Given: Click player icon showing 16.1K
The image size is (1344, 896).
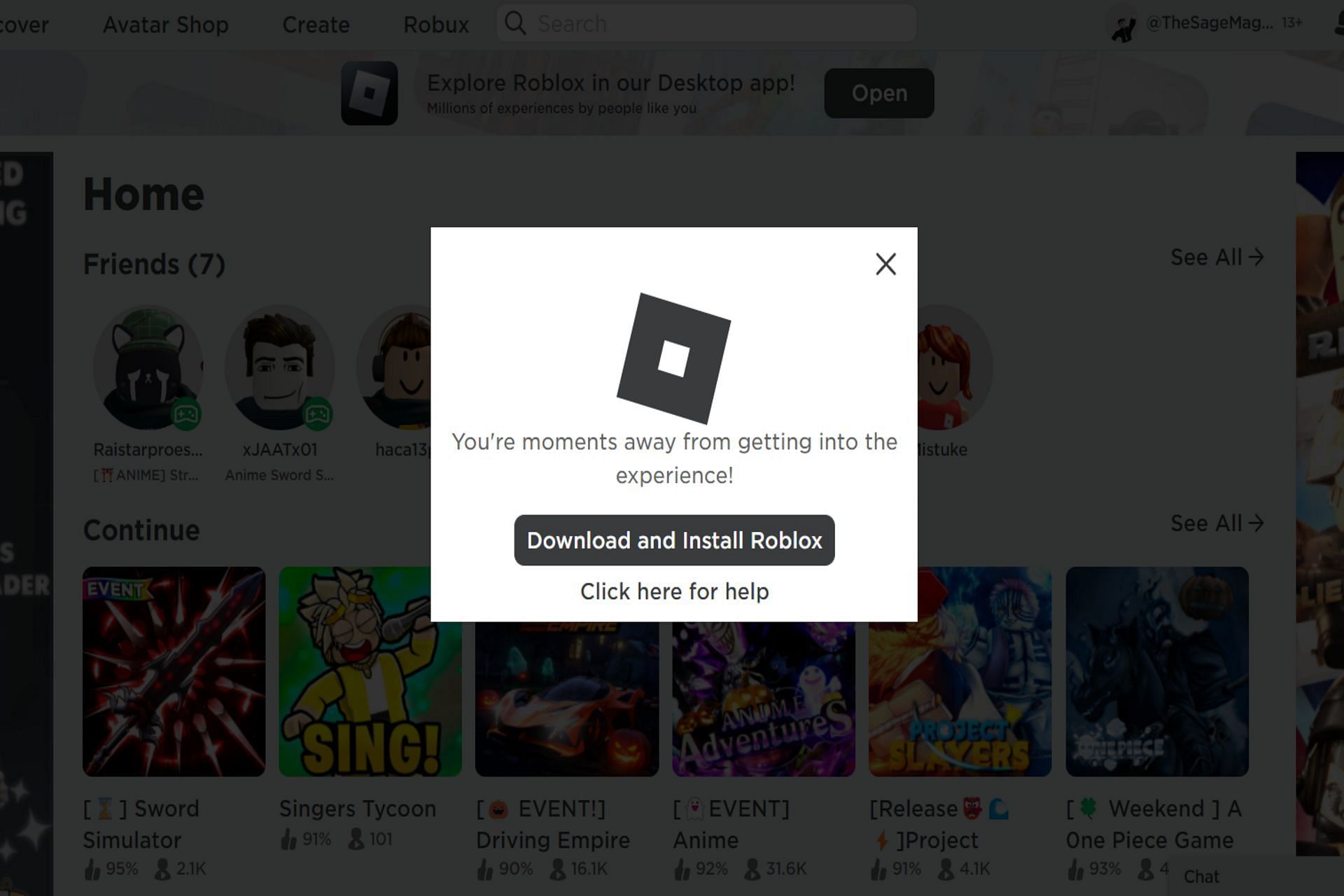Looking at the screenshot, I should tap(558, 869).
